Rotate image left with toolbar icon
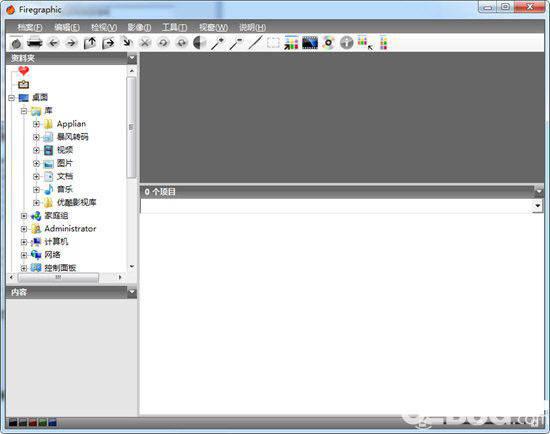This screenshot has width=550, height=434. click(163, 43)
